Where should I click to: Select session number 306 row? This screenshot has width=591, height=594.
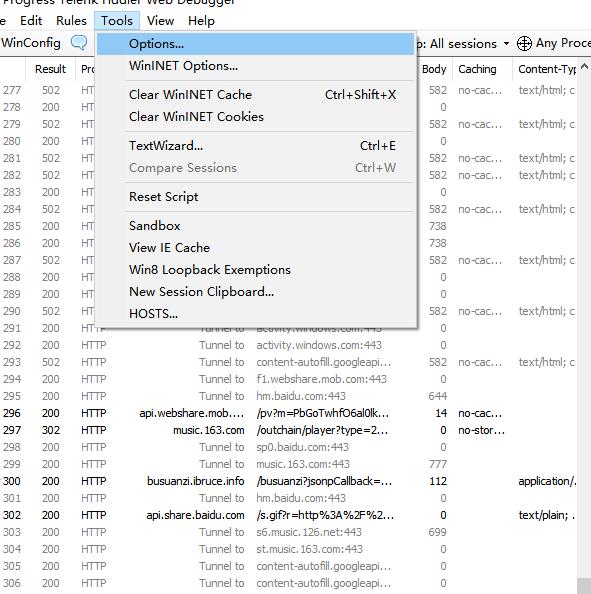288,583
